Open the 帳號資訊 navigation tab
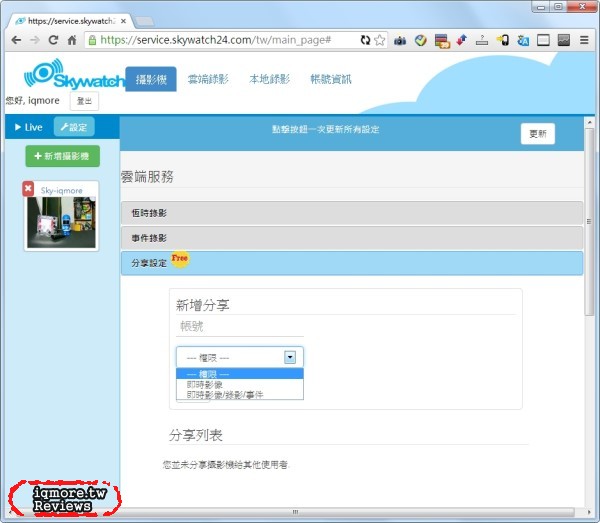This screenshot has width=600, height=523. (x=331, y=79)
